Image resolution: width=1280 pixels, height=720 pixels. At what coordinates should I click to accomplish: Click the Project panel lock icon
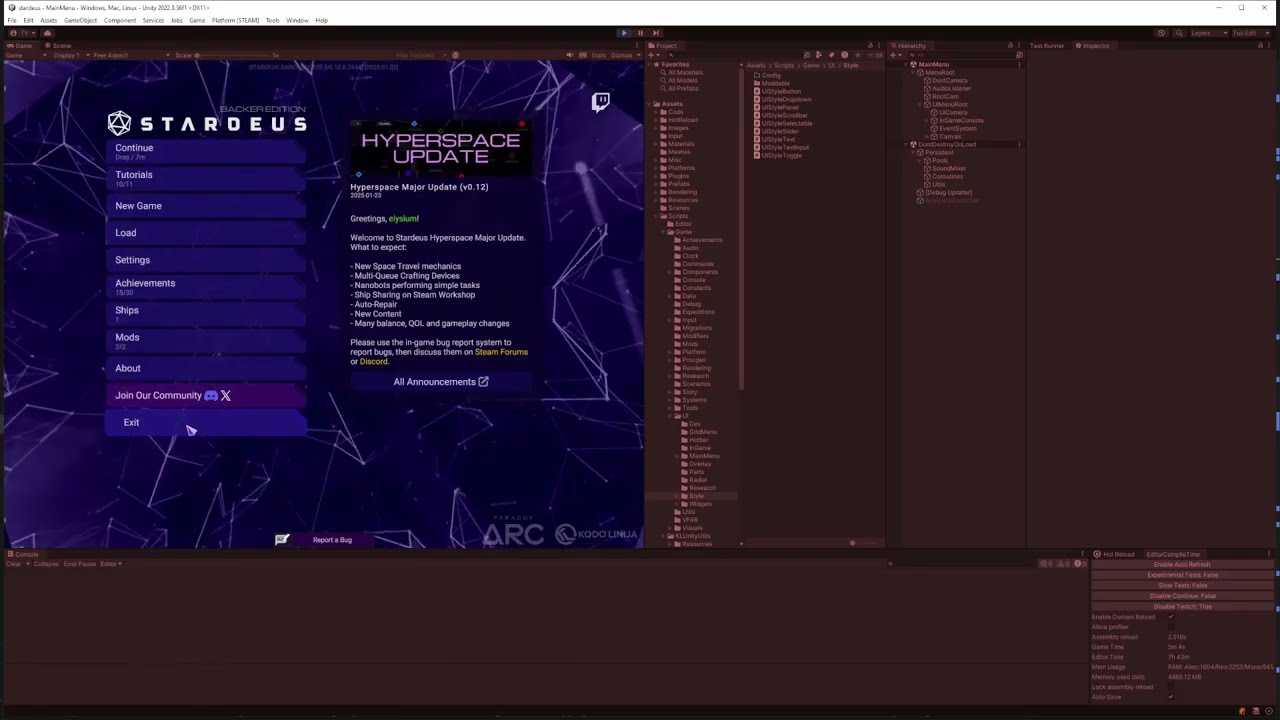click(x=870, y=46)
